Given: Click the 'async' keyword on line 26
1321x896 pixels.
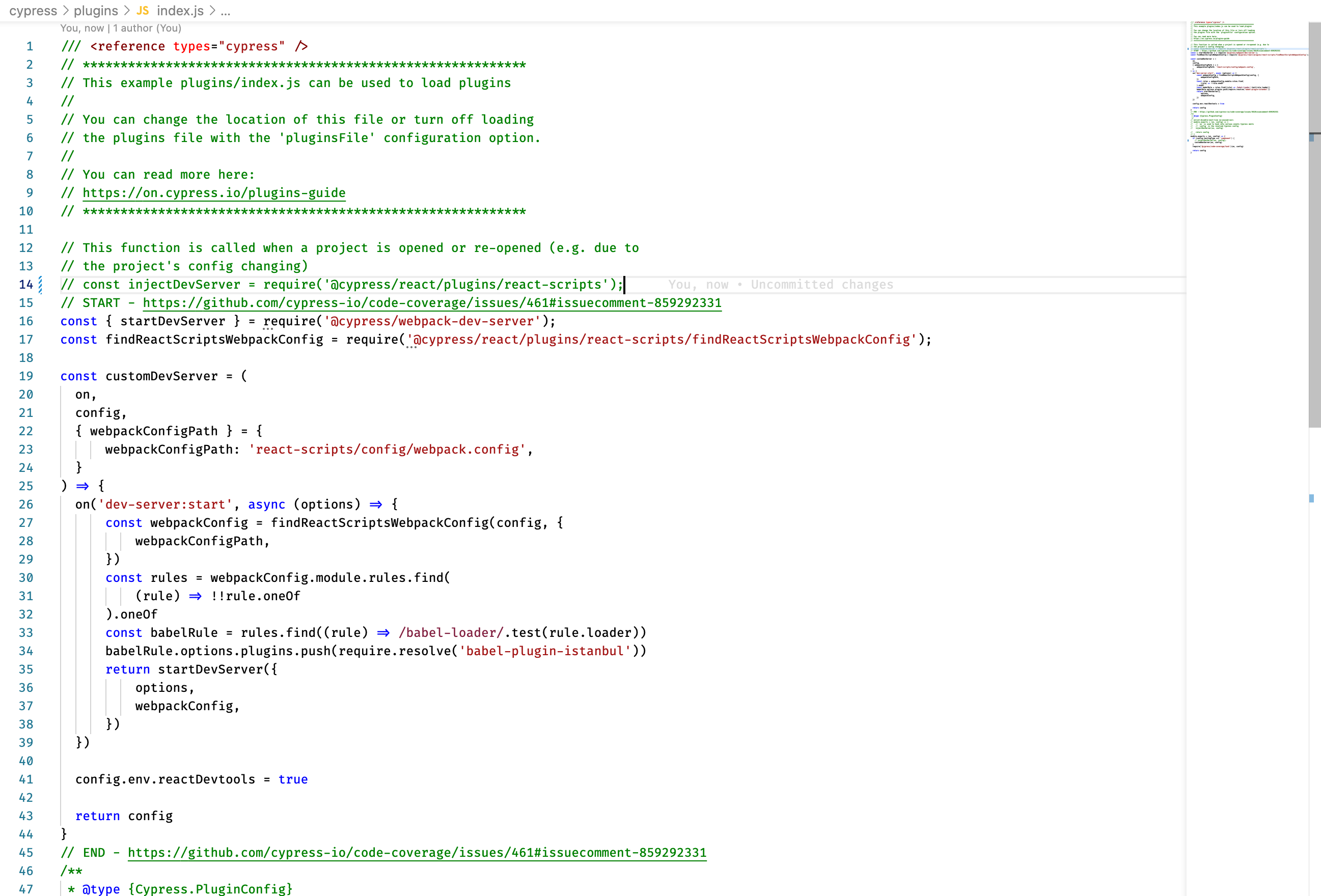Looking at the screenshot, I should pos(266,504).
